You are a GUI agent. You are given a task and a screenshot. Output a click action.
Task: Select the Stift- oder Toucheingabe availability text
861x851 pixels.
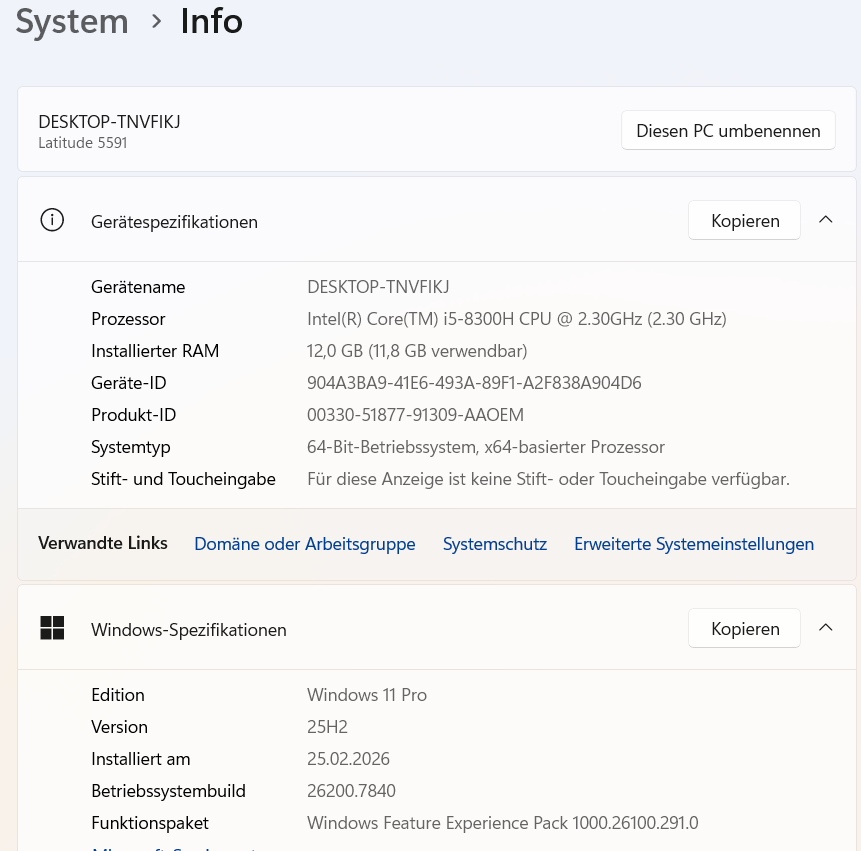pyautogui.click(x=549, y=479)
